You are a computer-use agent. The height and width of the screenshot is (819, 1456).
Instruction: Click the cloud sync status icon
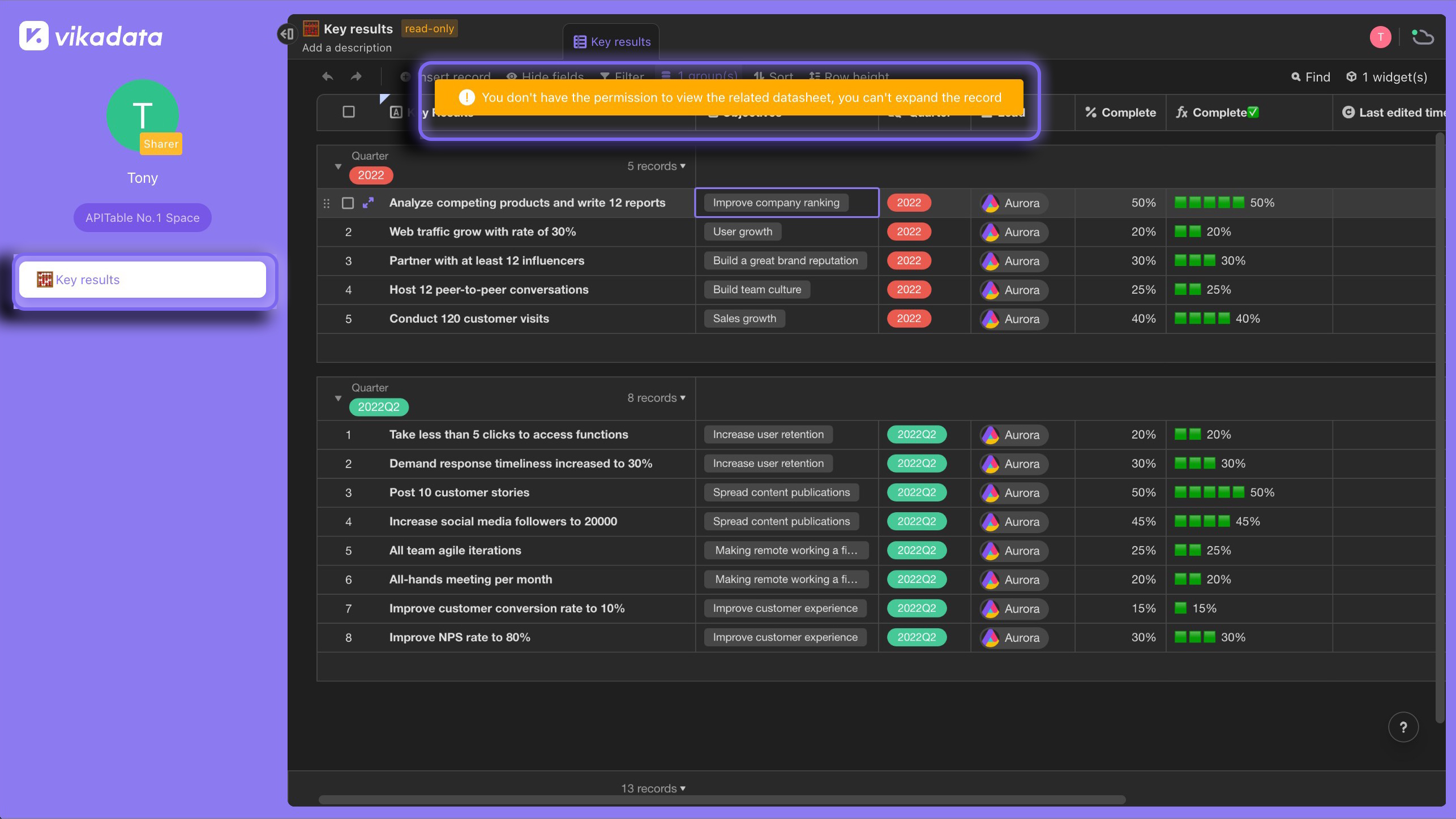tap(1423, 37)
